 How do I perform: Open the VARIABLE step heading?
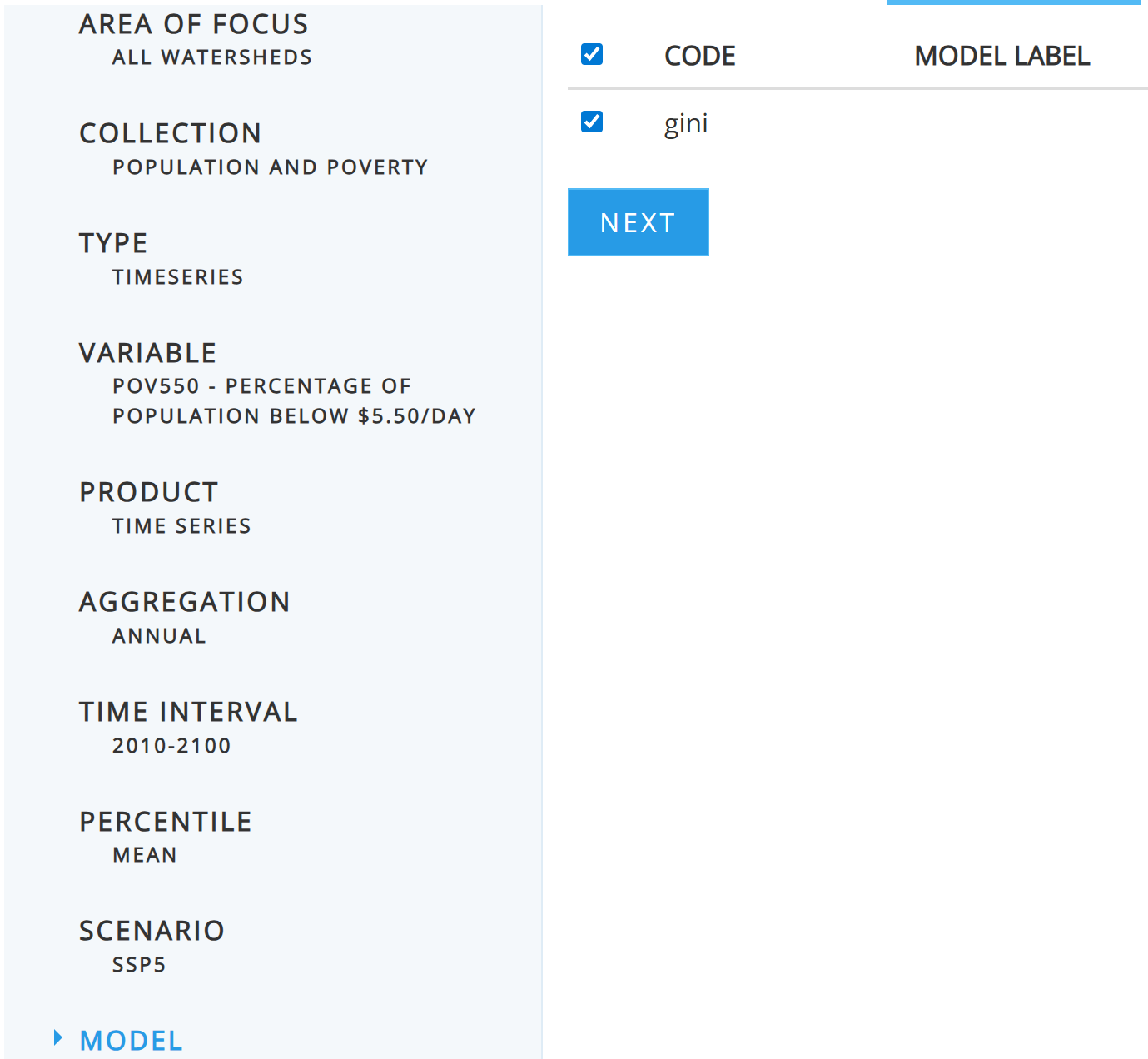click(x=147, y=353)
